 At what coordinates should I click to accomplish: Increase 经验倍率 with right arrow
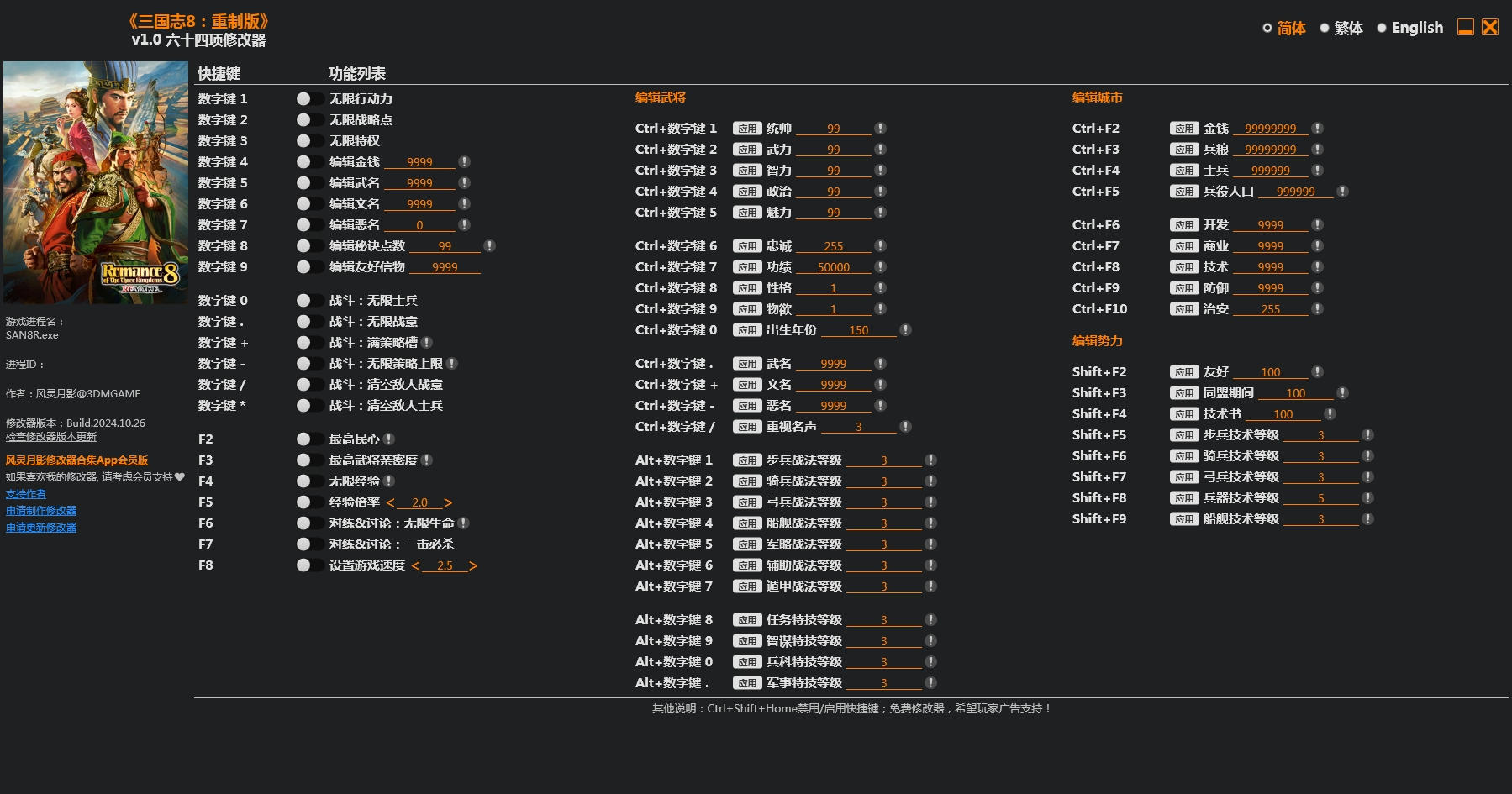pos(448,502)
